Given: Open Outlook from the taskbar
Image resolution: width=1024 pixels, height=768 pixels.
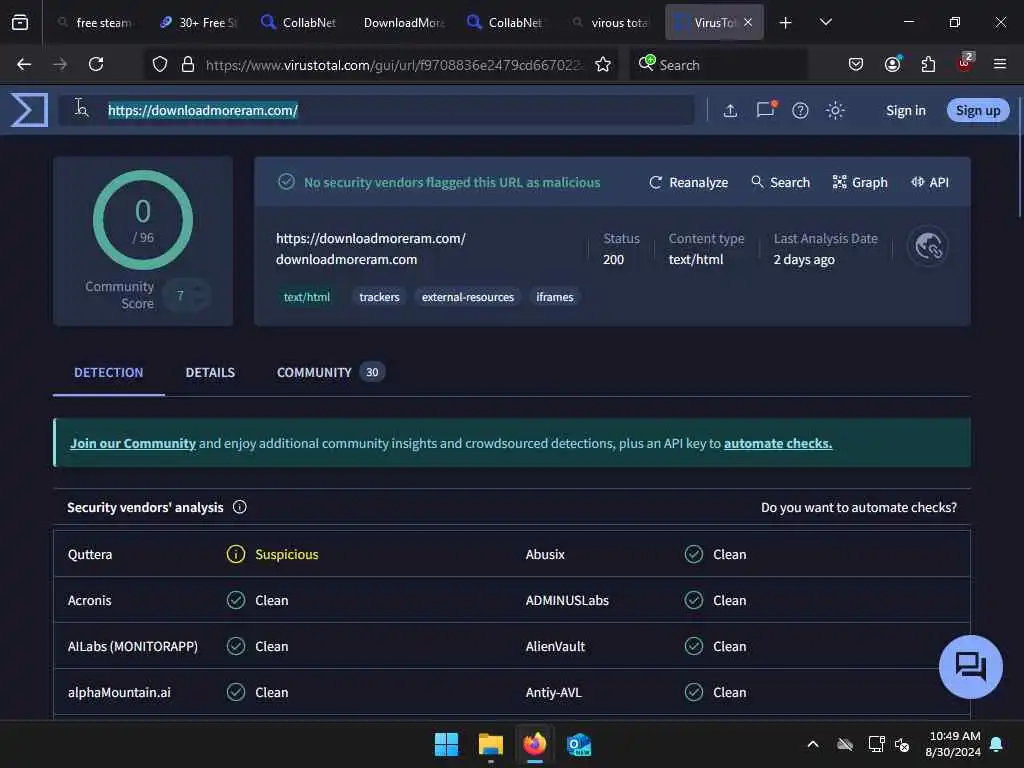Looking at the screenshot, I should [579, 744].
